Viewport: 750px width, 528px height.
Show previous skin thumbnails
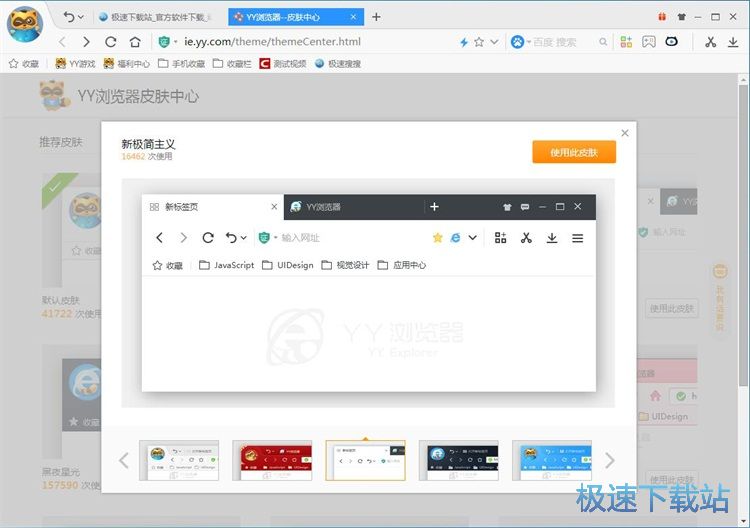coord(124,460)
